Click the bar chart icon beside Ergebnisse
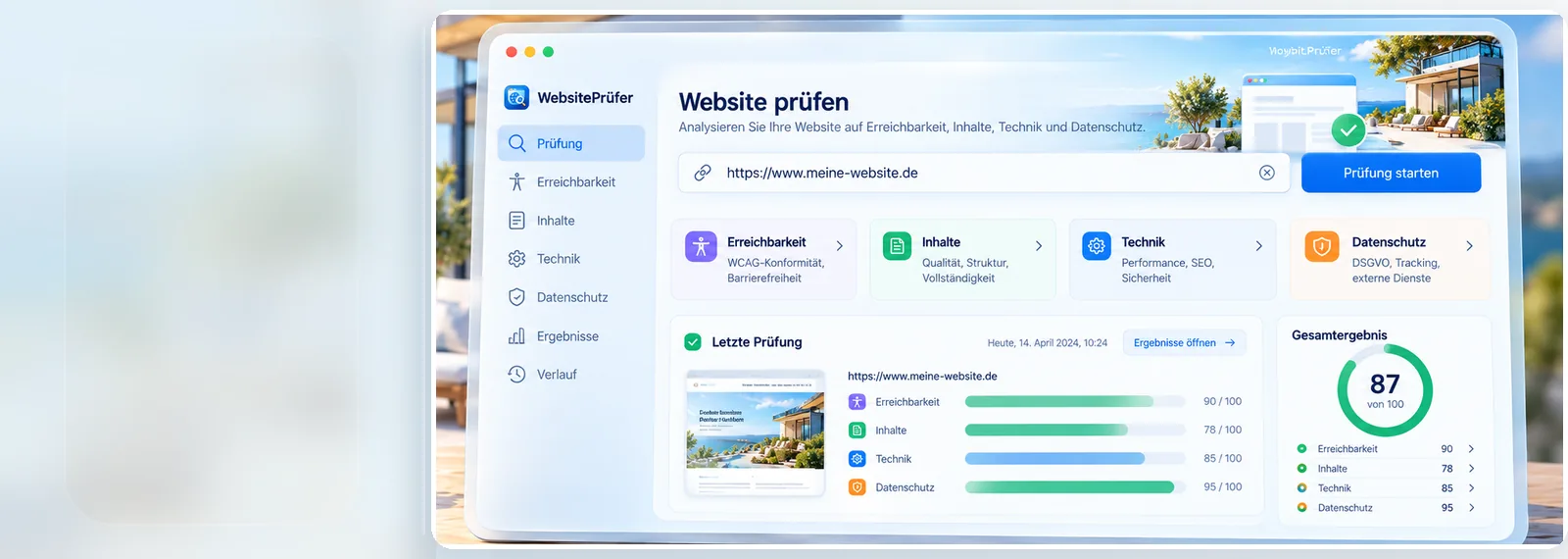This screenshot has height=559, width=1568. tap(517, 336)
